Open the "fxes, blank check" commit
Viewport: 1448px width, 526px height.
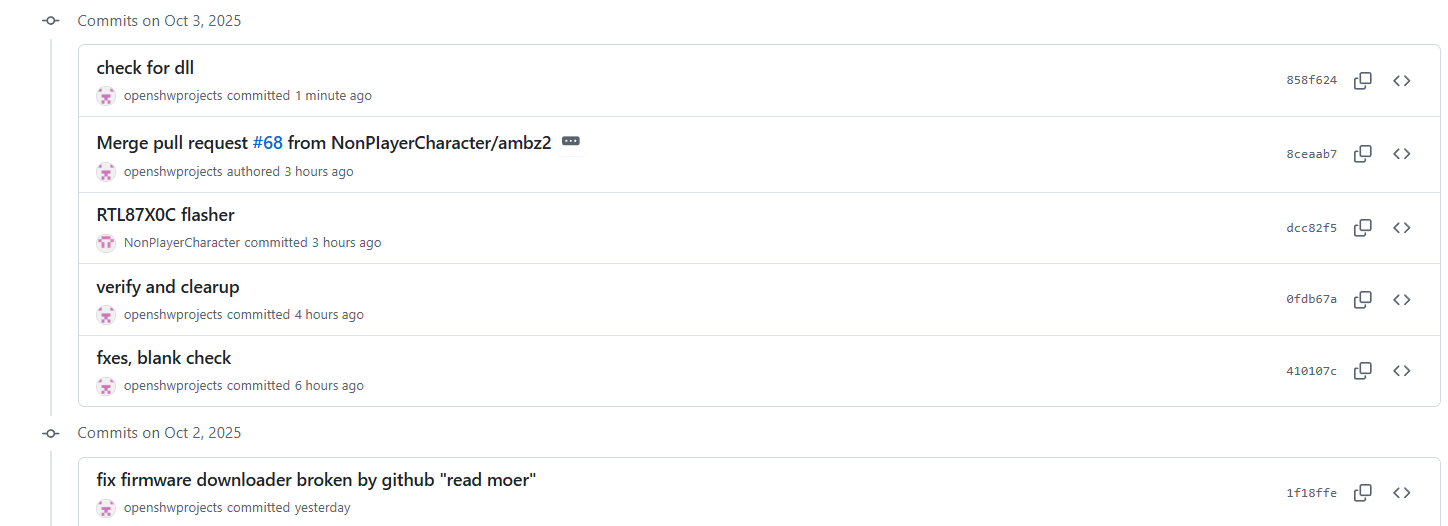pos(164,358)
